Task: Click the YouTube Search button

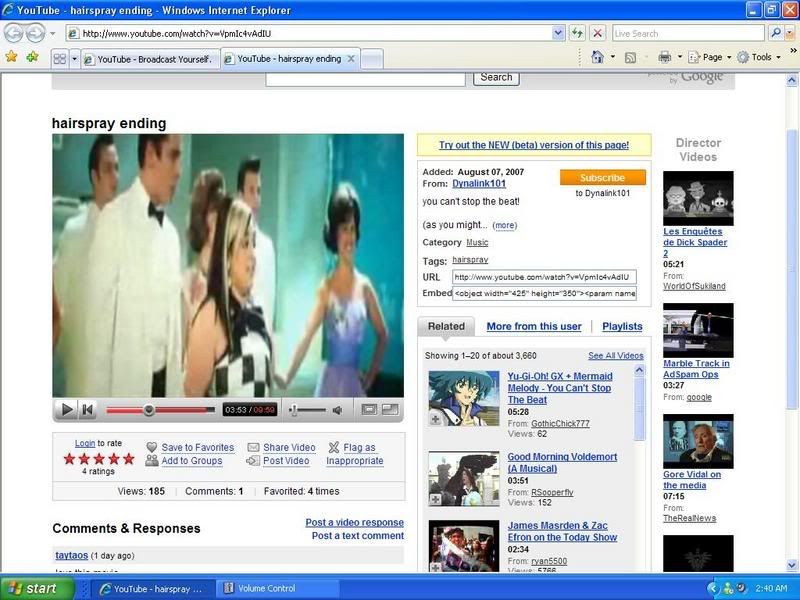Action: 496,78
